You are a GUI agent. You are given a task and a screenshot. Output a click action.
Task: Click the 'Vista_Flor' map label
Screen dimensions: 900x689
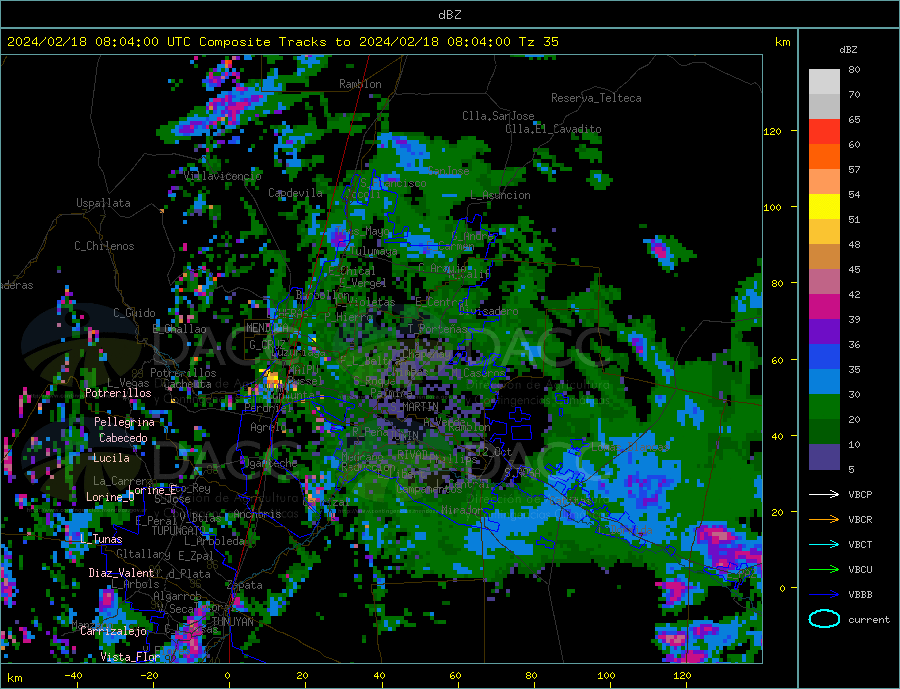tap(130, 656)
